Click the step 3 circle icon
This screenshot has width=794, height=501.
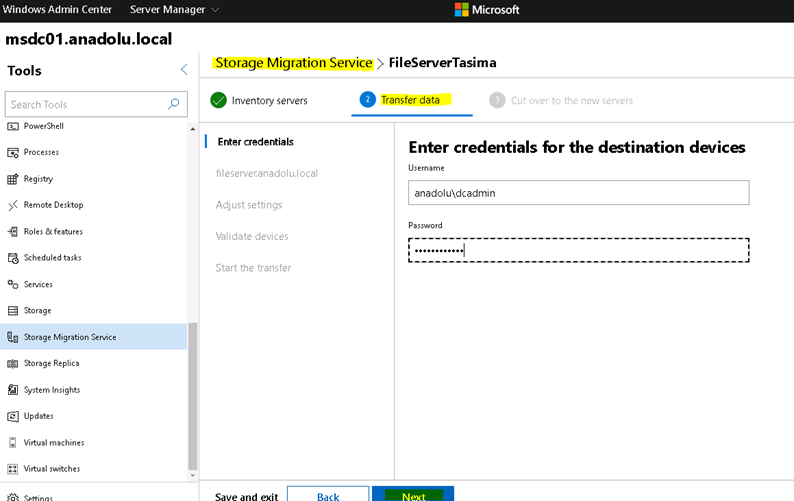pos(497,100)
